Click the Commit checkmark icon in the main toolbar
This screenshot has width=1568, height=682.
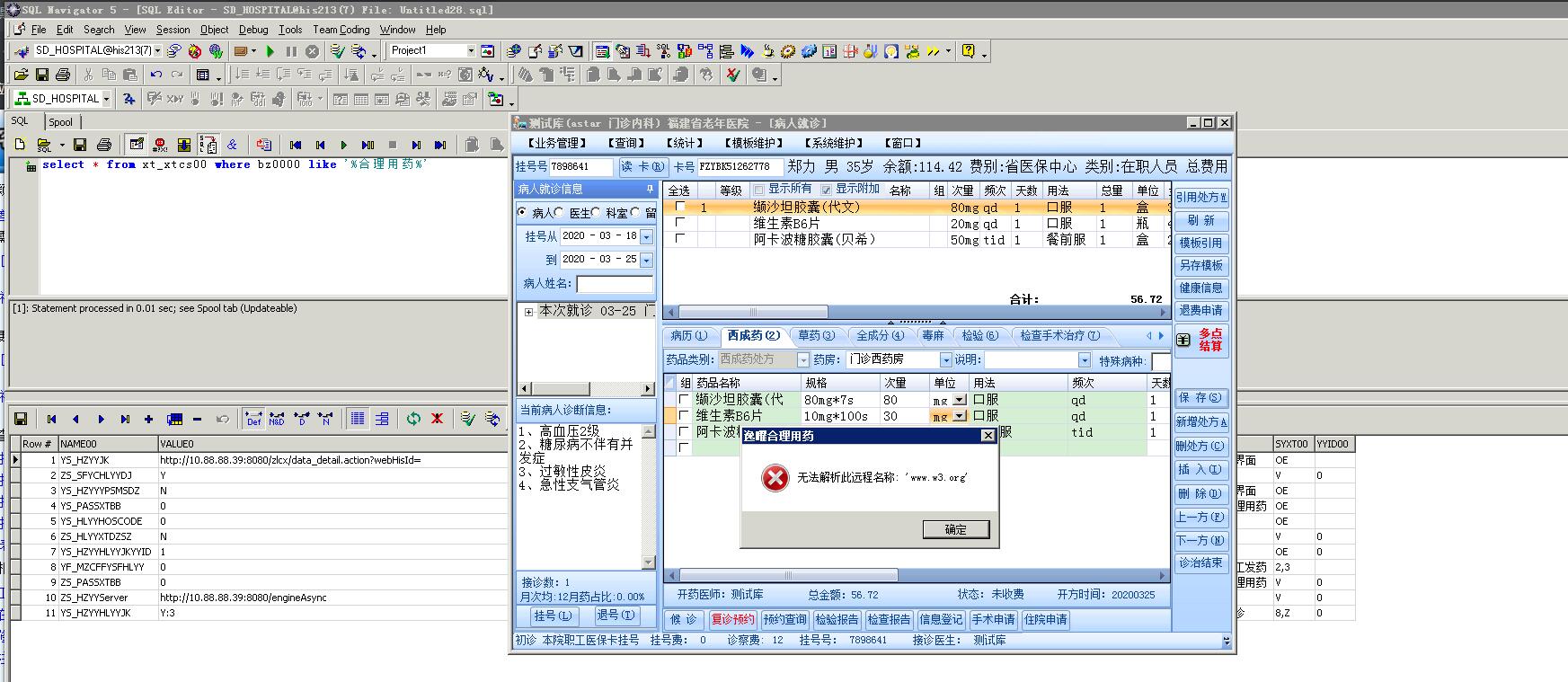[340, 51]
